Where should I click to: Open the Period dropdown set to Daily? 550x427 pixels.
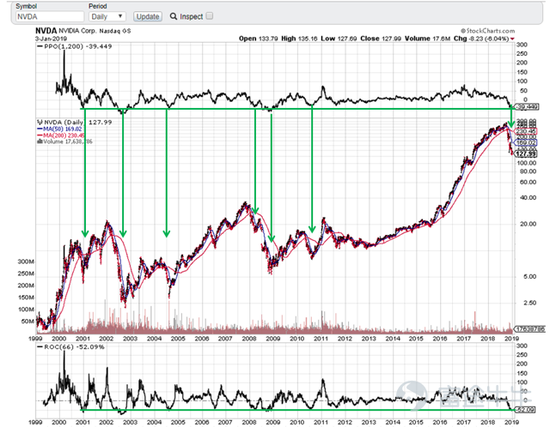pos(107,16)
